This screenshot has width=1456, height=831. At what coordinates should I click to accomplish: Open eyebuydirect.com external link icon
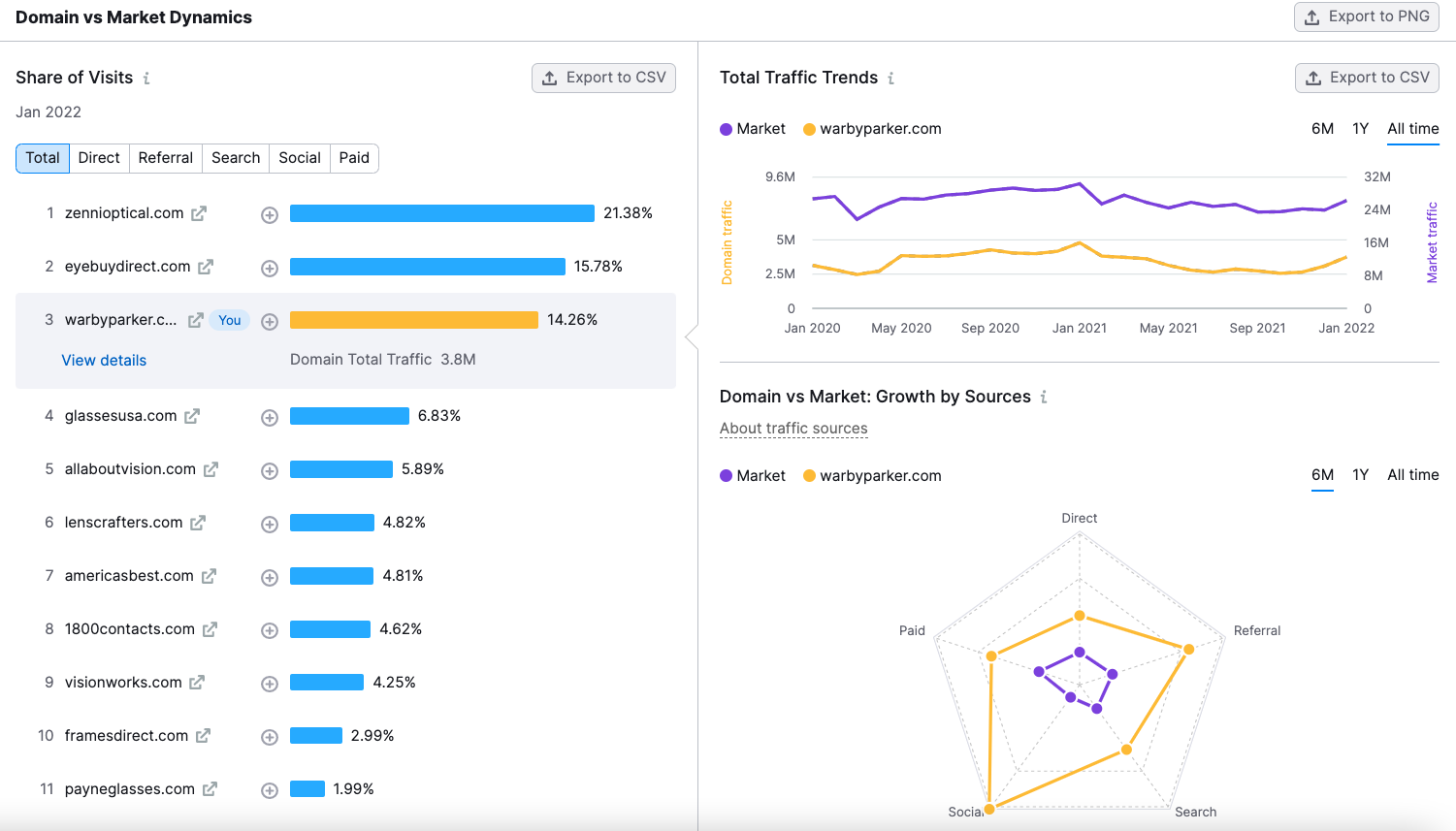pos(206,267)
